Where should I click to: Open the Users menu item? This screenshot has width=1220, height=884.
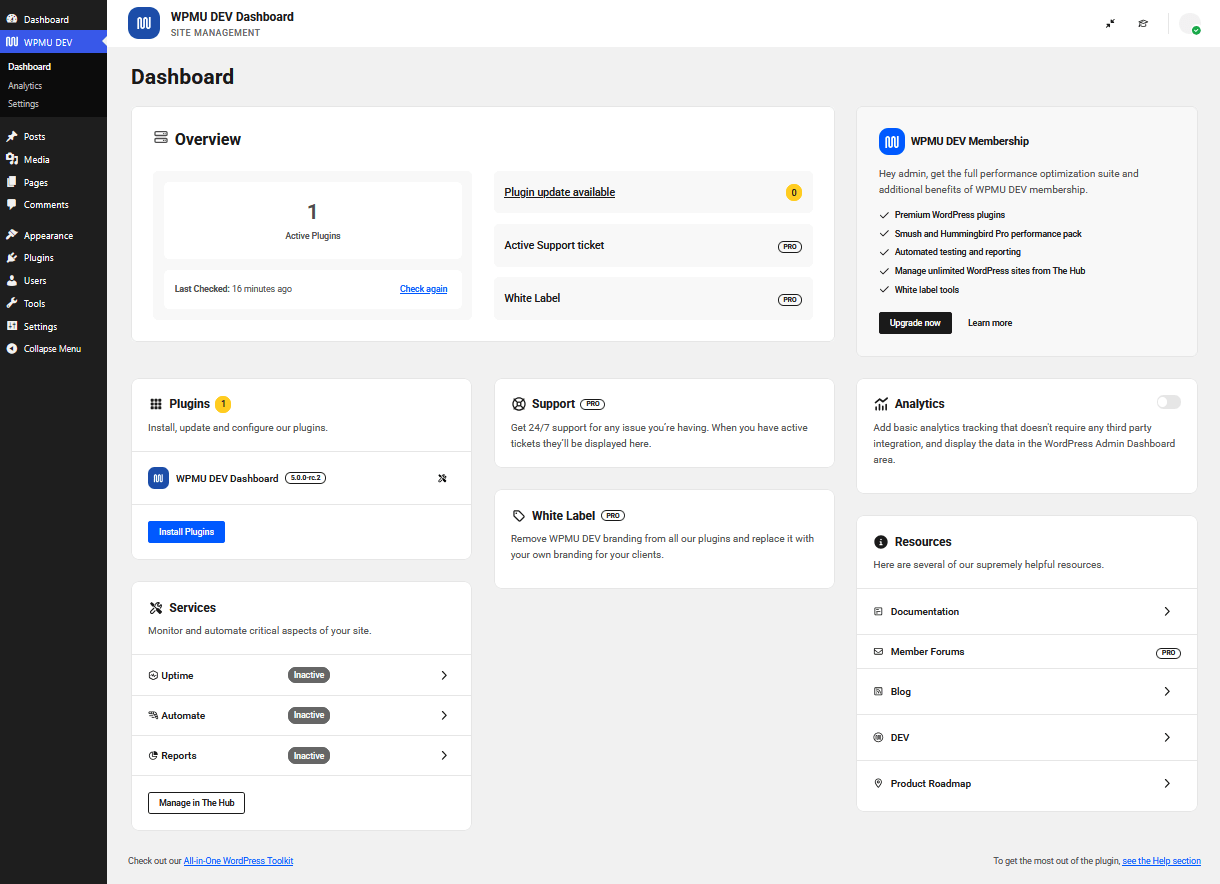53,281
